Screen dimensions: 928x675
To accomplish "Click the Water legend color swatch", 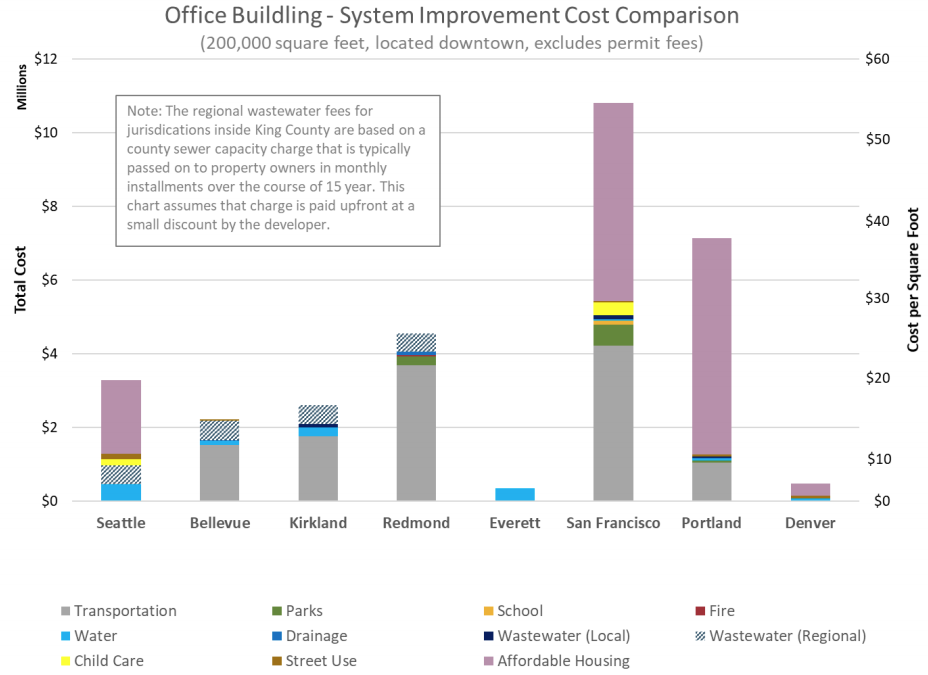I will click(x=66, y=636).
